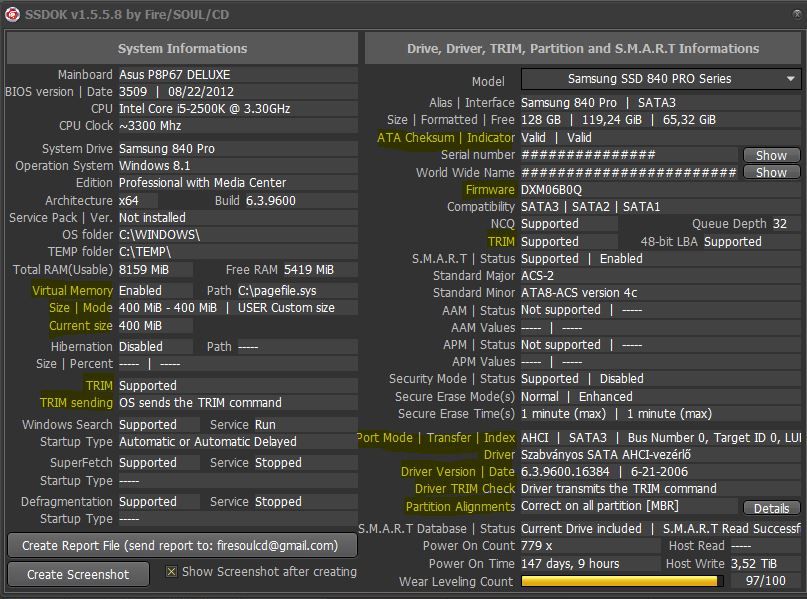Click TEMP folder value C:\TEMP\
The image size is (807, 599).
point(145,252)
